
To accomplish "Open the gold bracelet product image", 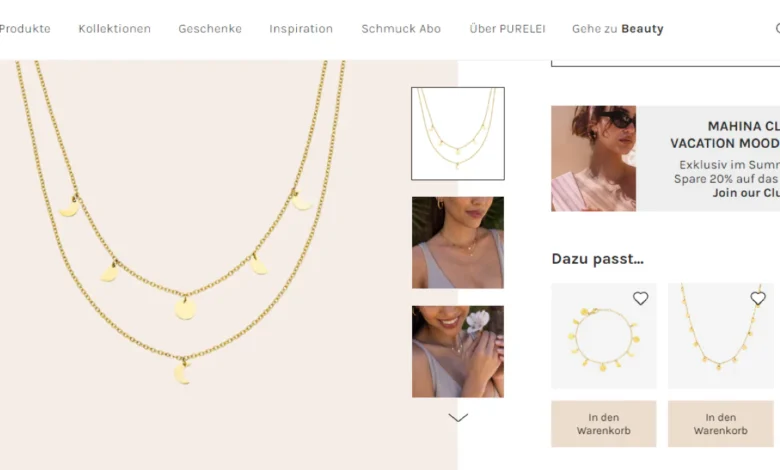I will [x=603, y=336].
